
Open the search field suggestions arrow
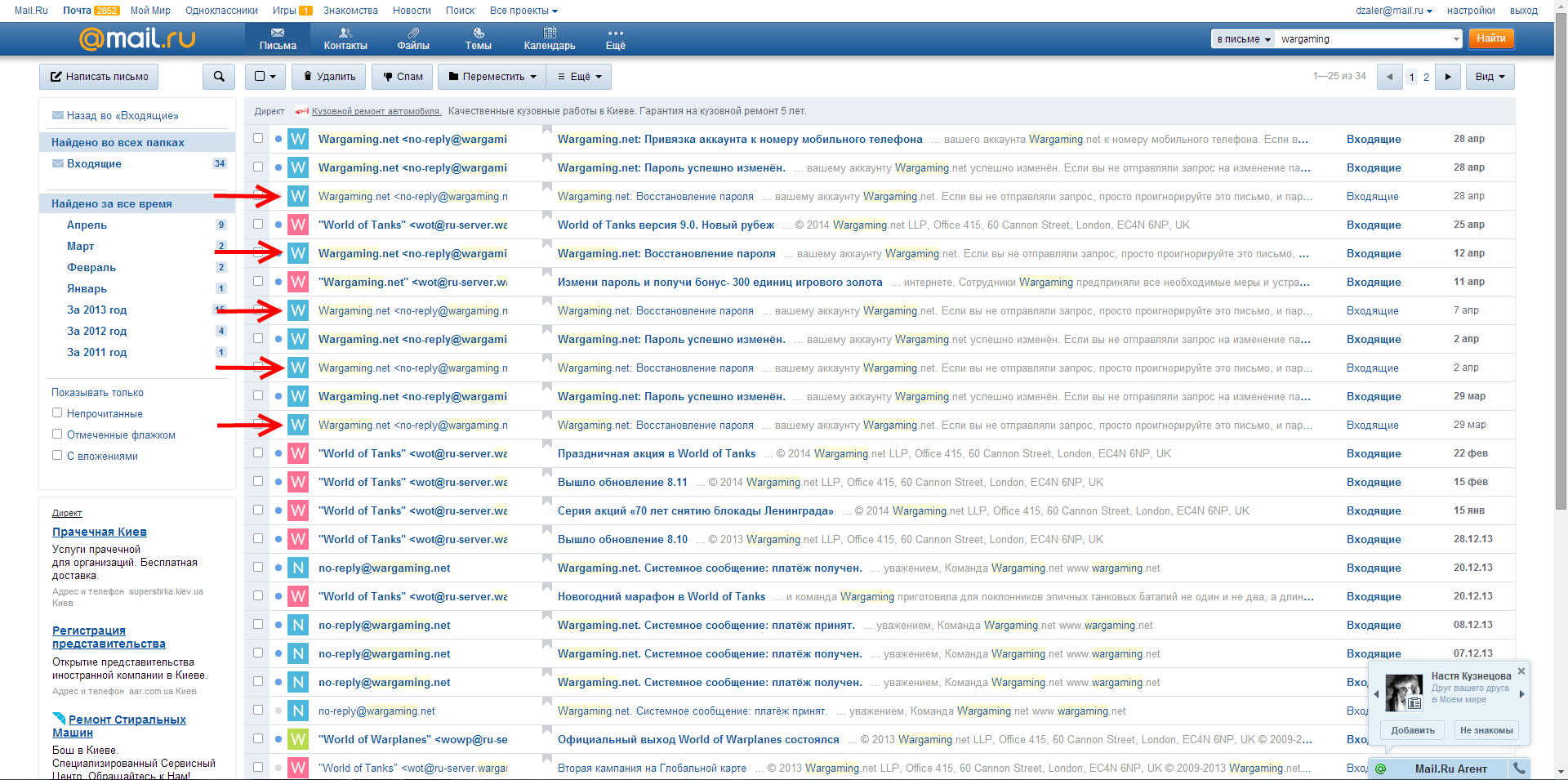(x=1456, y=39)
